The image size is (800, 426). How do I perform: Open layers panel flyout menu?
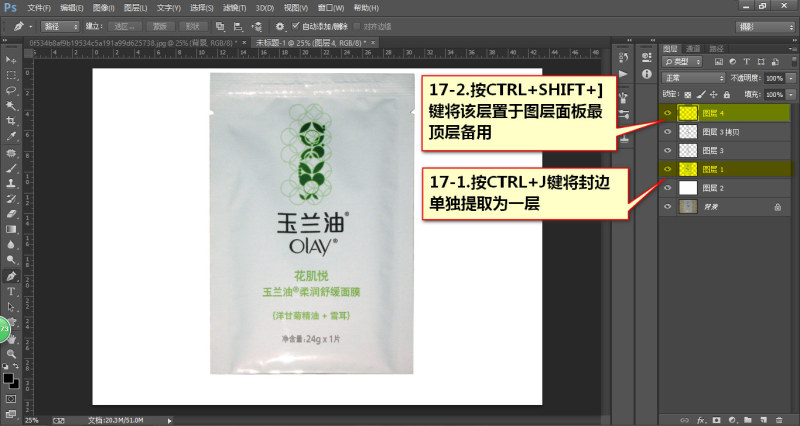tap(792, 48)
